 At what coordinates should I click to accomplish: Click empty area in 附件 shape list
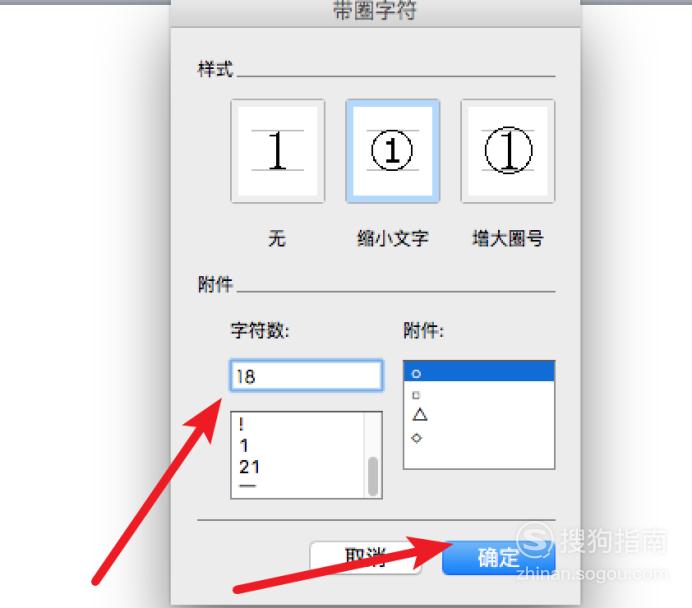(x=479, y=458)
